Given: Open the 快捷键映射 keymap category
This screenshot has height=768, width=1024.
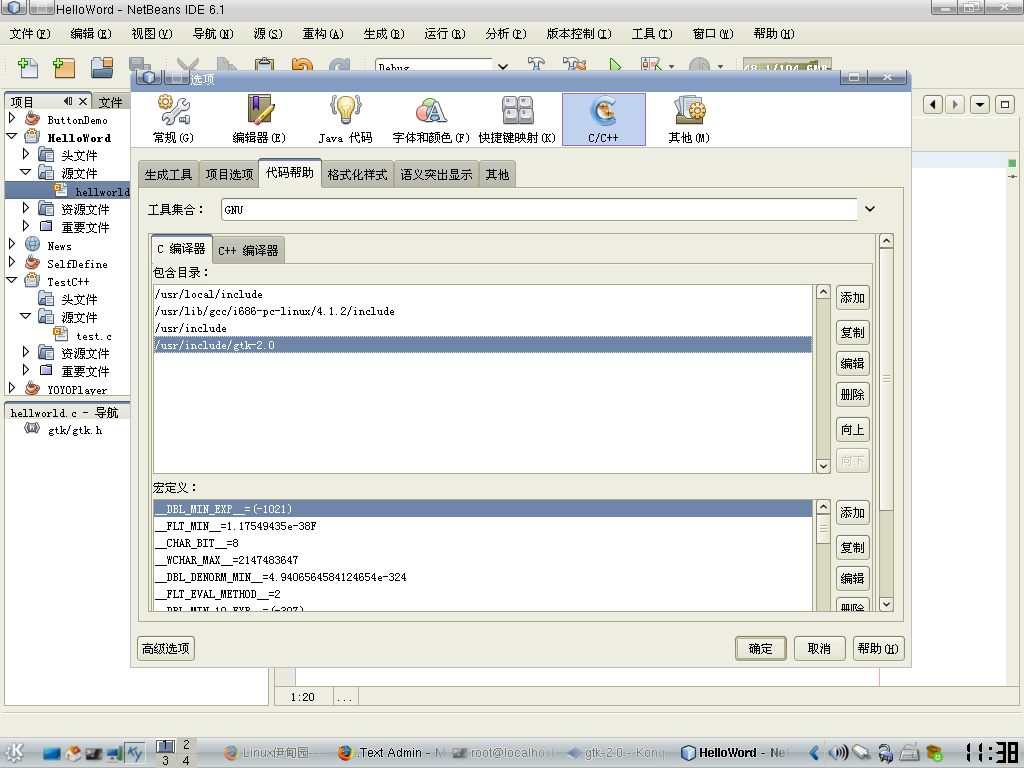Looking at the screenshot, I should click(x=517, y=119).
